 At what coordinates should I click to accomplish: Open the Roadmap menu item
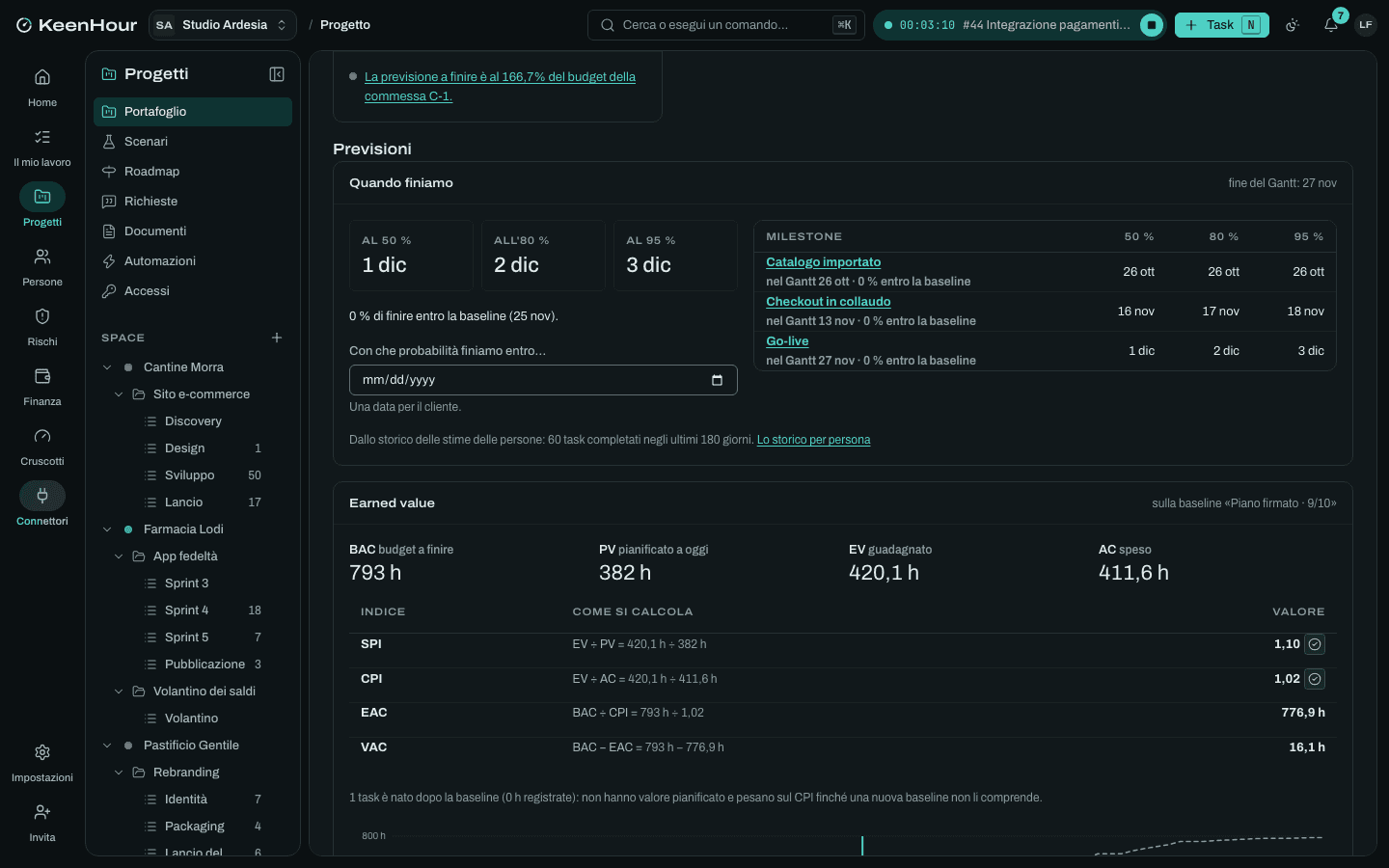[x=193, y=172]
